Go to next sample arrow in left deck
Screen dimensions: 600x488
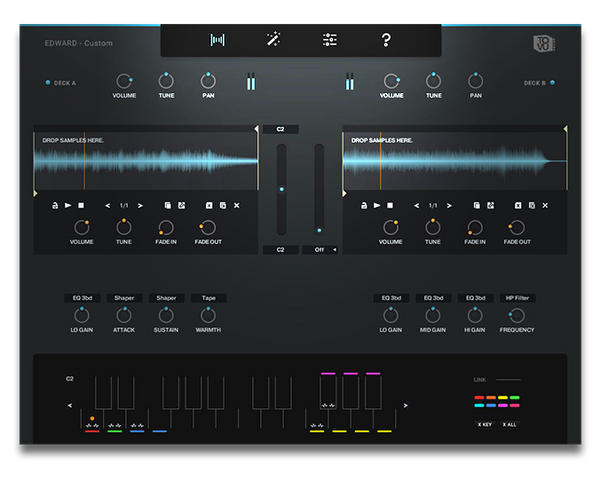pos(140,205)
